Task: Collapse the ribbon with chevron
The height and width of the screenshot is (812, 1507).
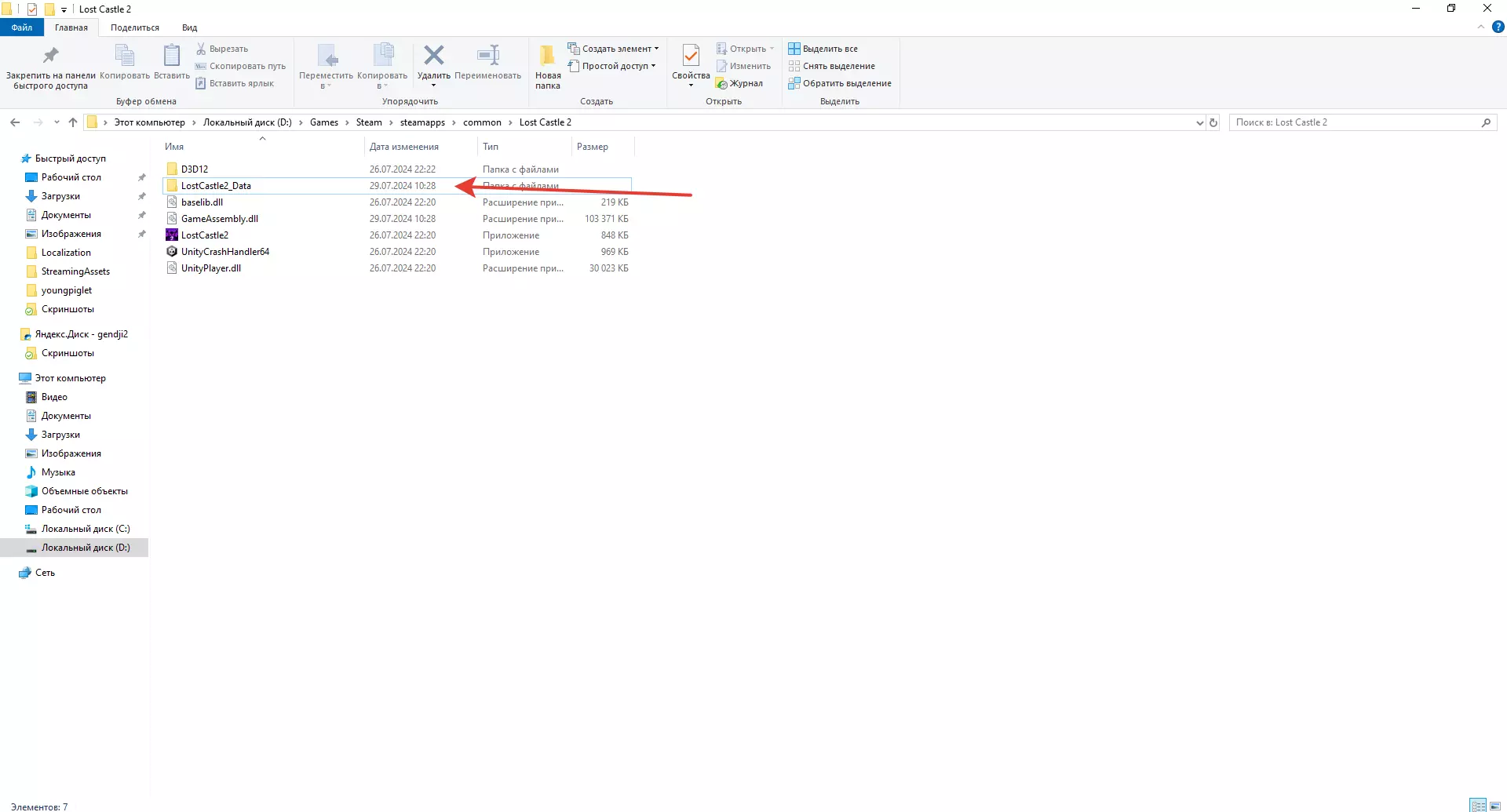Action: [1481, 27]
